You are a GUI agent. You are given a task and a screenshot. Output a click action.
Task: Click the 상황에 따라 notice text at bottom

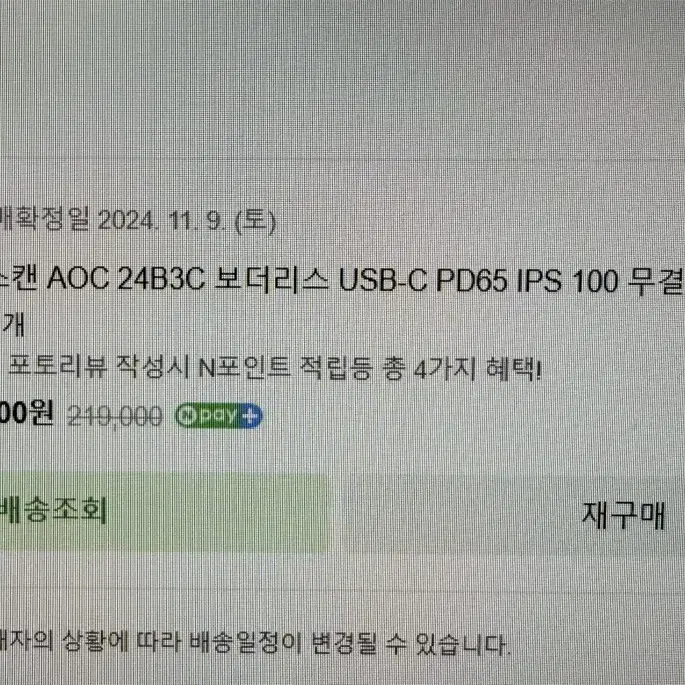(120, 642)
